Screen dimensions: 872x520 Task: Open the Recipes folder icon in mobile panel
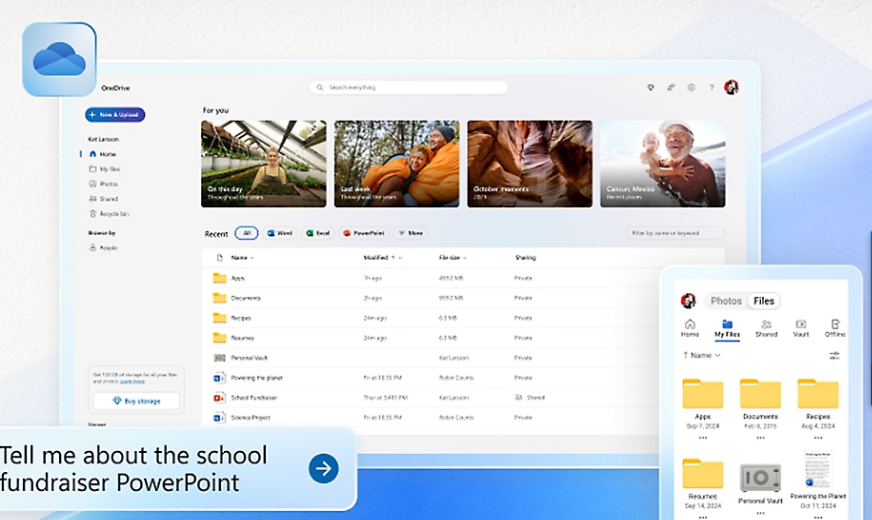coord(818,394)
